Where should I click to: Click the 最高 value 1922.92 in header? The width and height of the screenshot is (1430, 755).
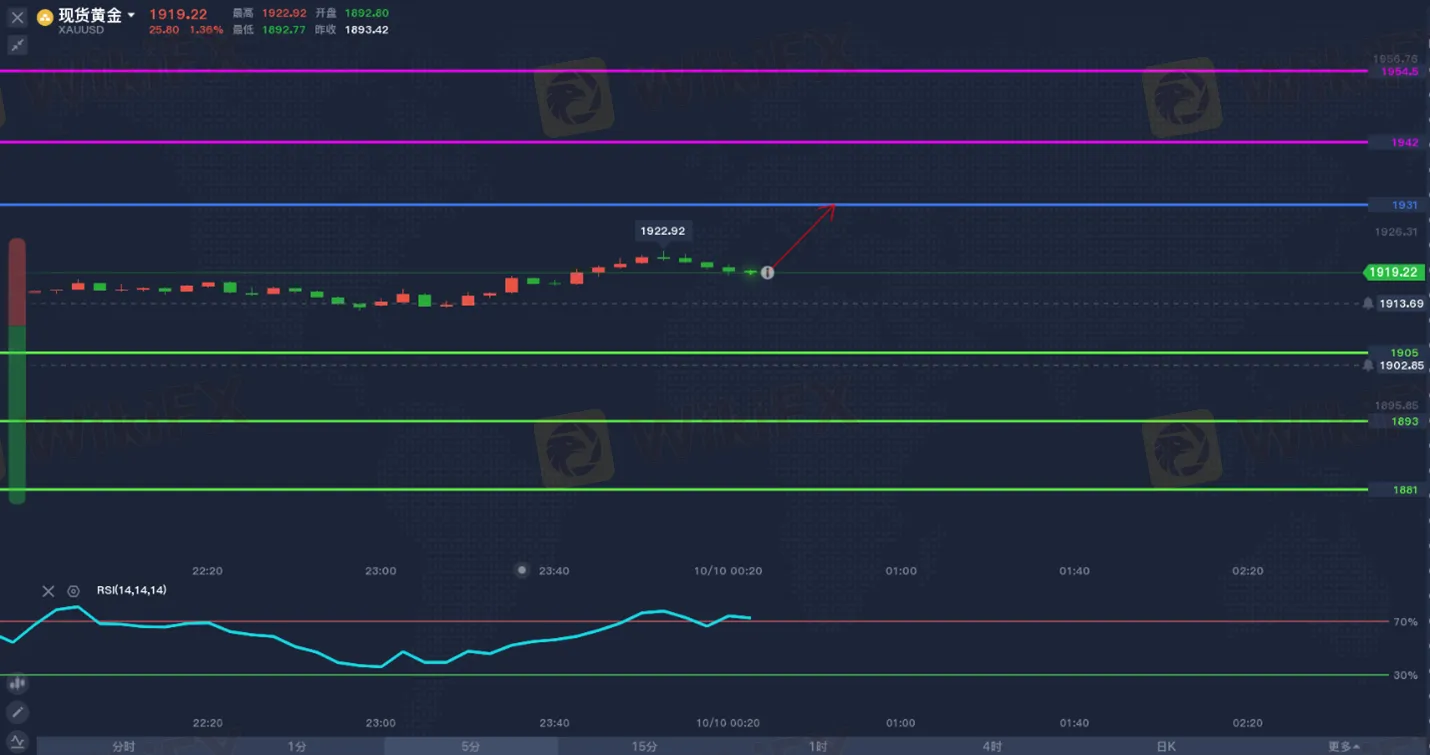[x=284, y=13]
